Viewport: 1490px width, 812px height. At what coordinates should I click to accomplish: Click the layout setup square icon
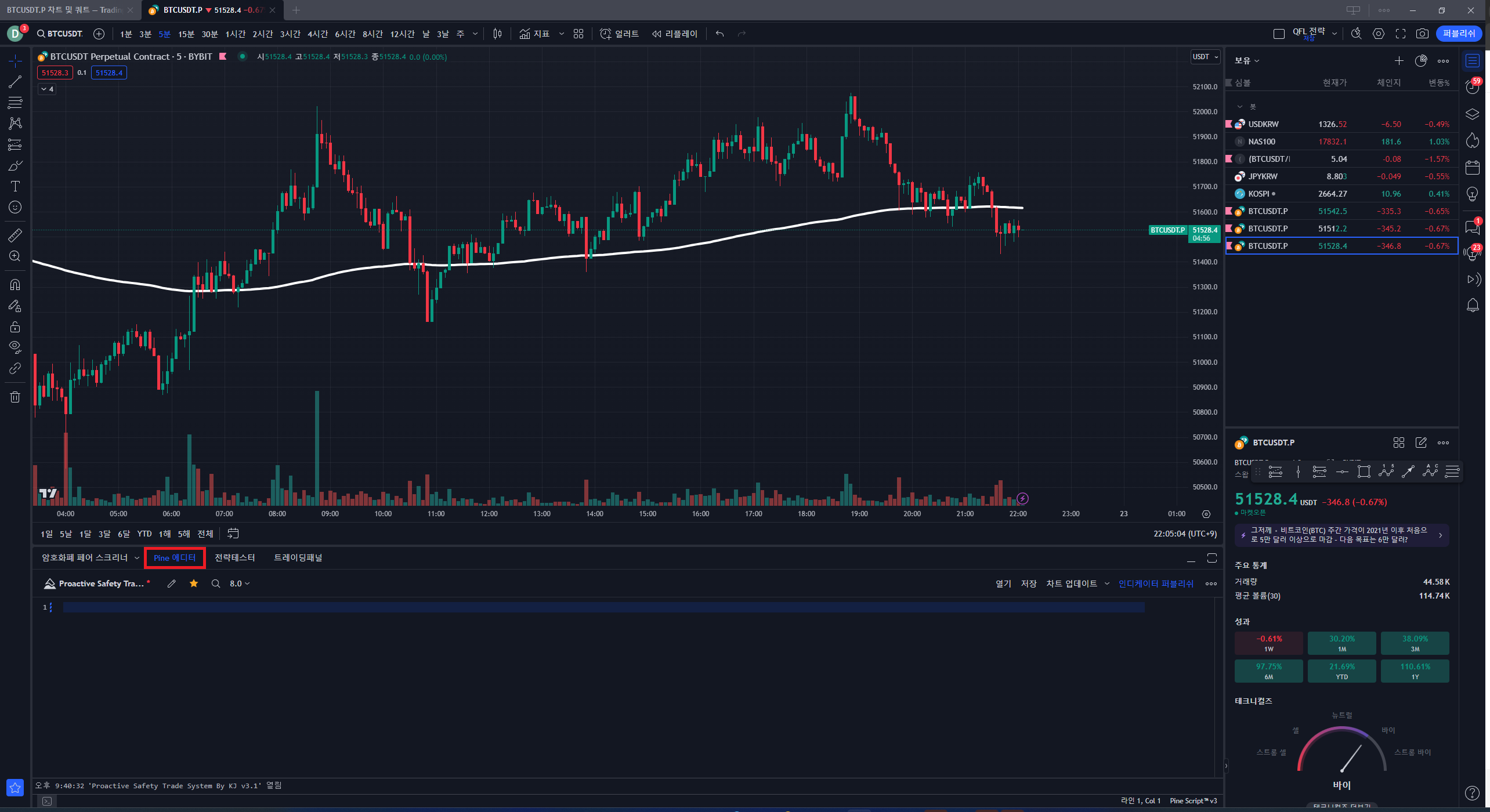pyautogui.click(x=1279, y=34)
